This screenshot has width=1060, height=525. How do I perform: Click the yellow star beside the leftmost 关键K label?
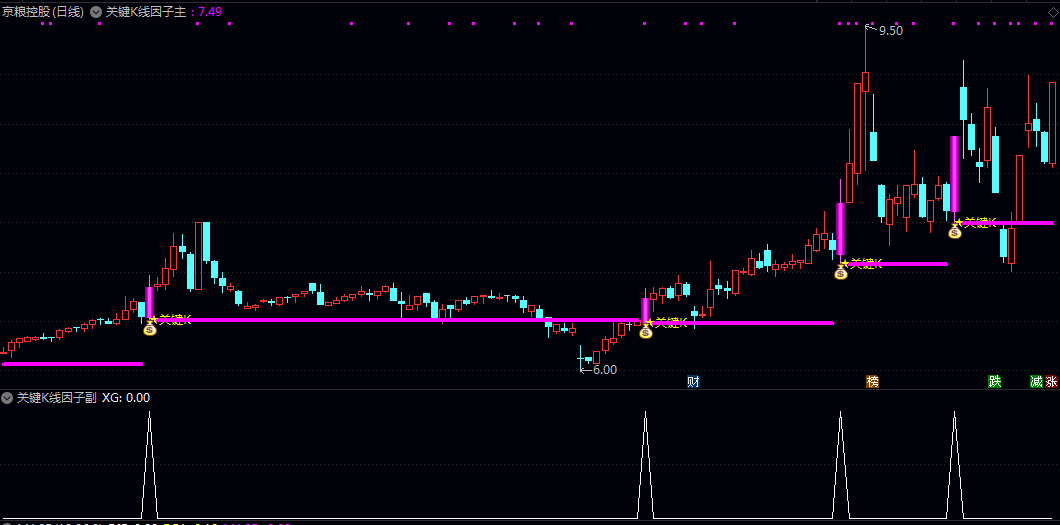coord(153,318)
